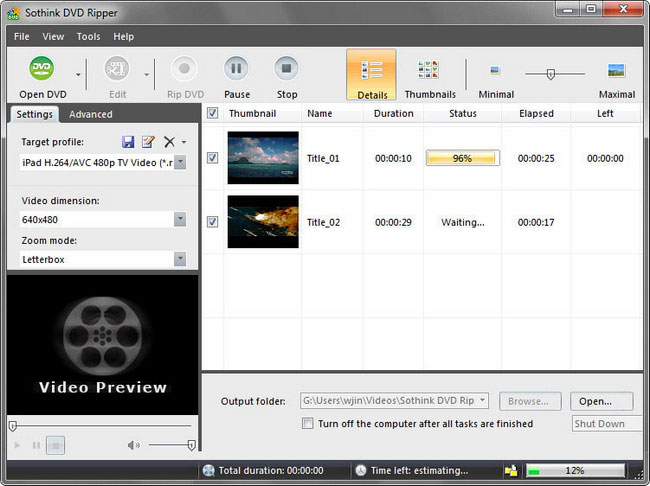
Task: Open the Shut Down action dropdown
Action: click(x=607, y=423)
